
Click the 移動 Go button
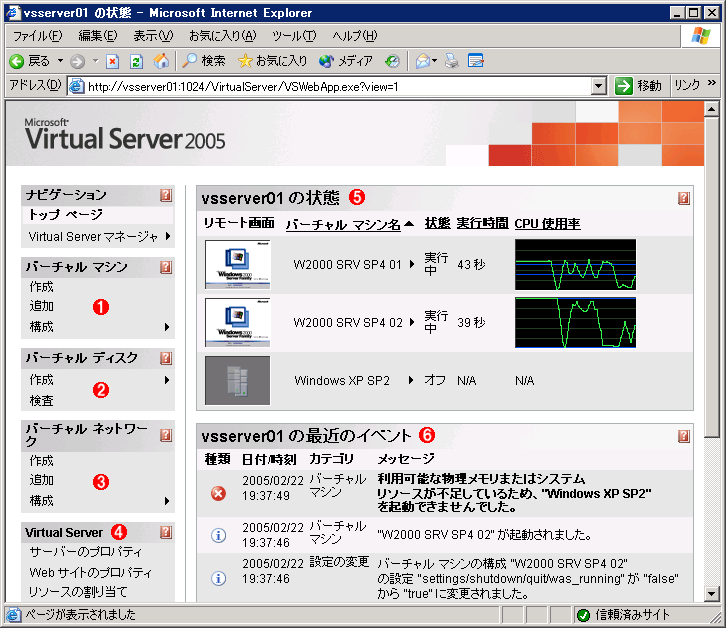[x=638, y=86]
